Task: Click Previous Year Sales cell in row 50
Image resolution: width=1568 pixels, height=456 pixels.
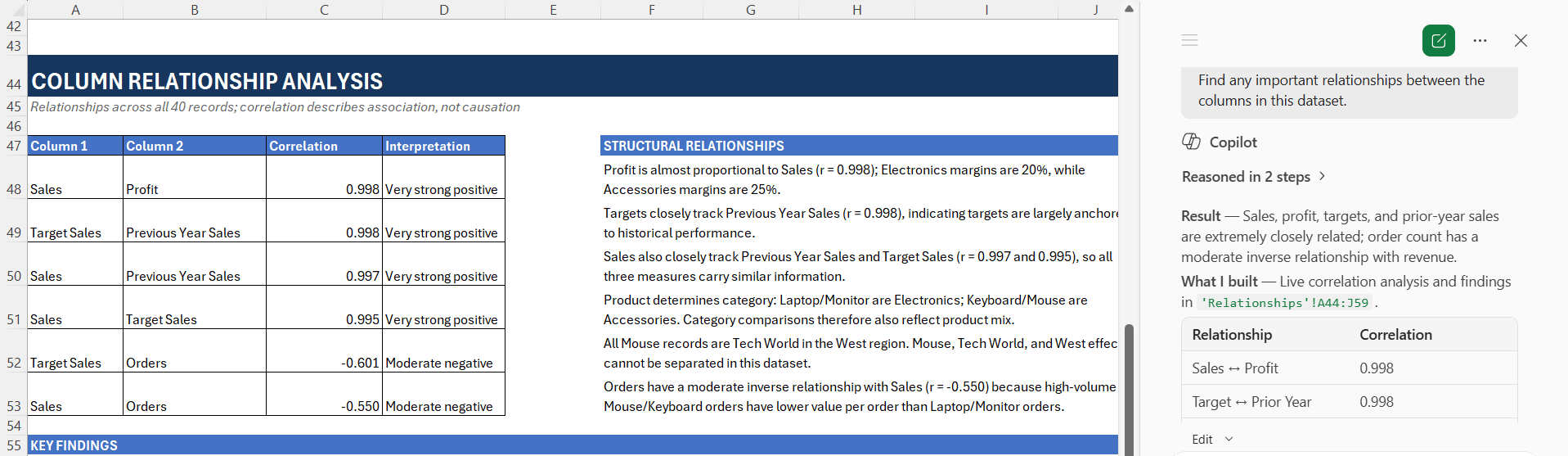Action: [x=195, y=264]
